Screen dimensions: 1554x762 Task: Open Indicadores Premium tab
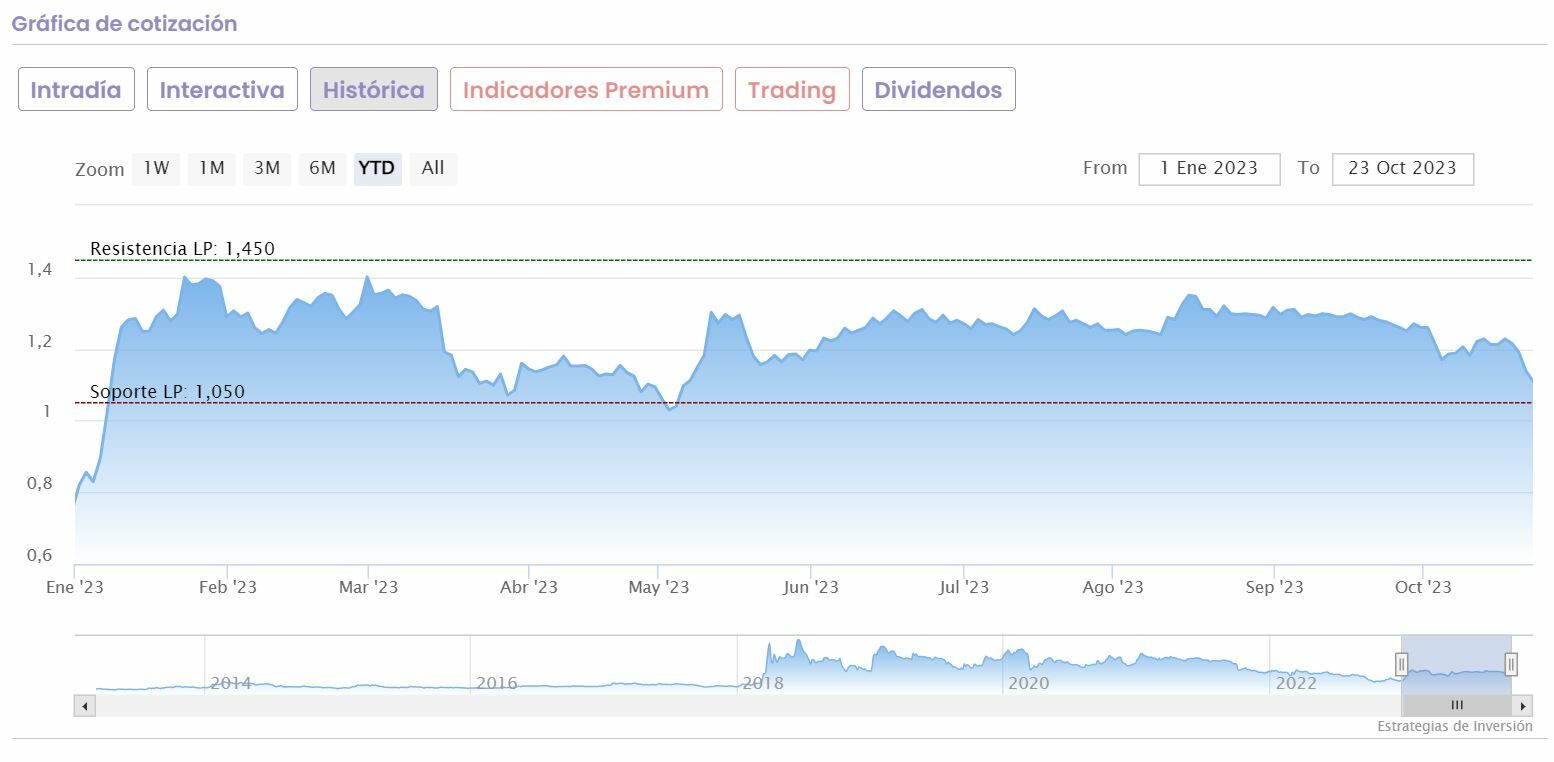pyautogui.click(x=586, y=90)
